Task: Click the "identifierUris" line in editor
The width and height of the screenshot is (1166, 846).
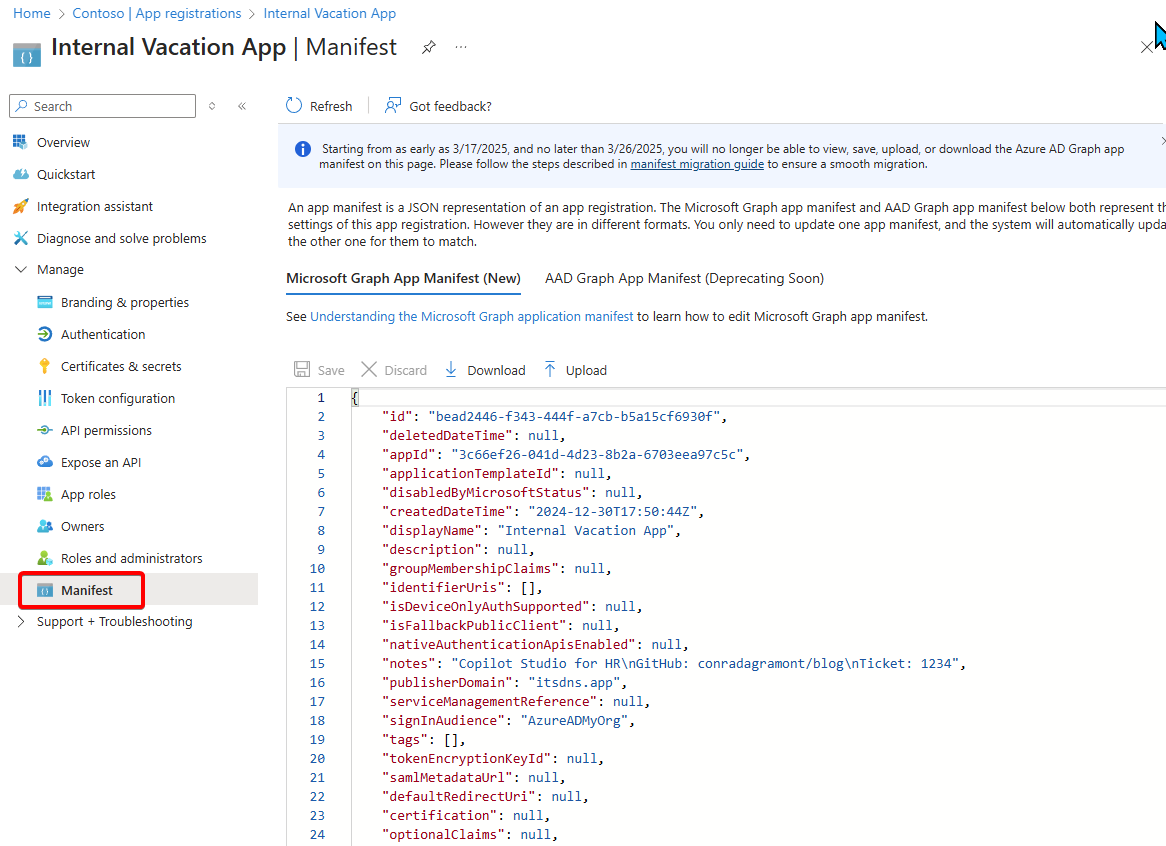Action: click(x=462, y=587)
